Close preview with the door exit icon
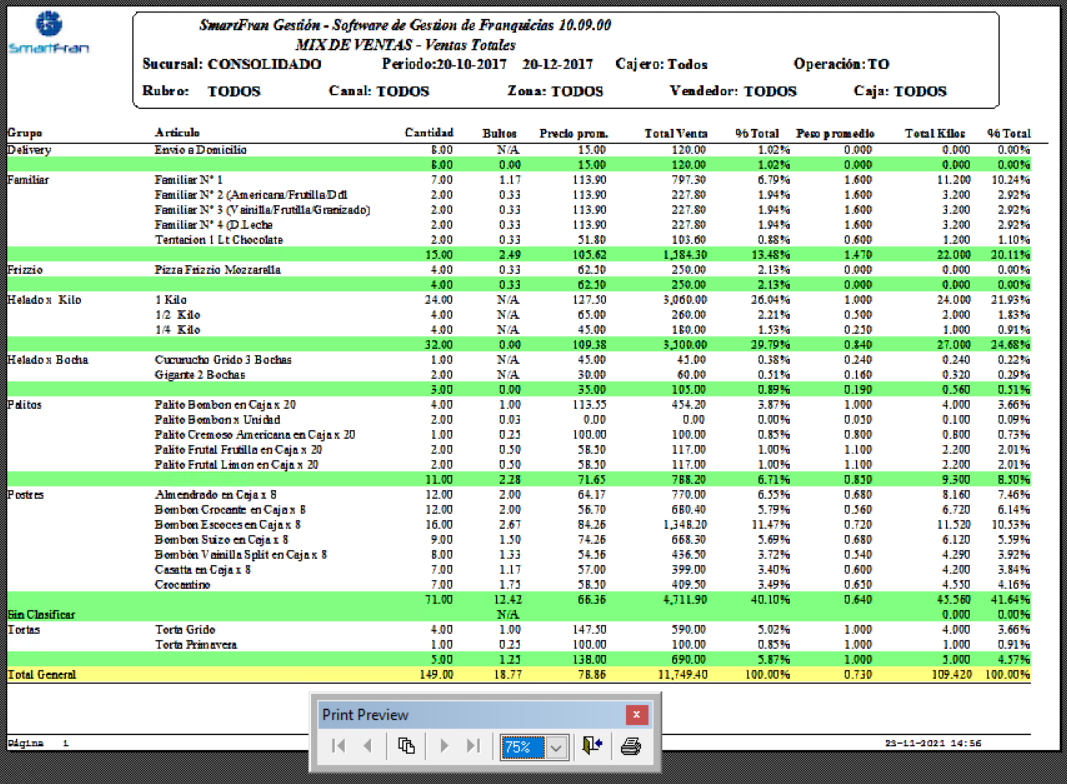The height and width of the screenshot is (784, 1067). [592, 746]
